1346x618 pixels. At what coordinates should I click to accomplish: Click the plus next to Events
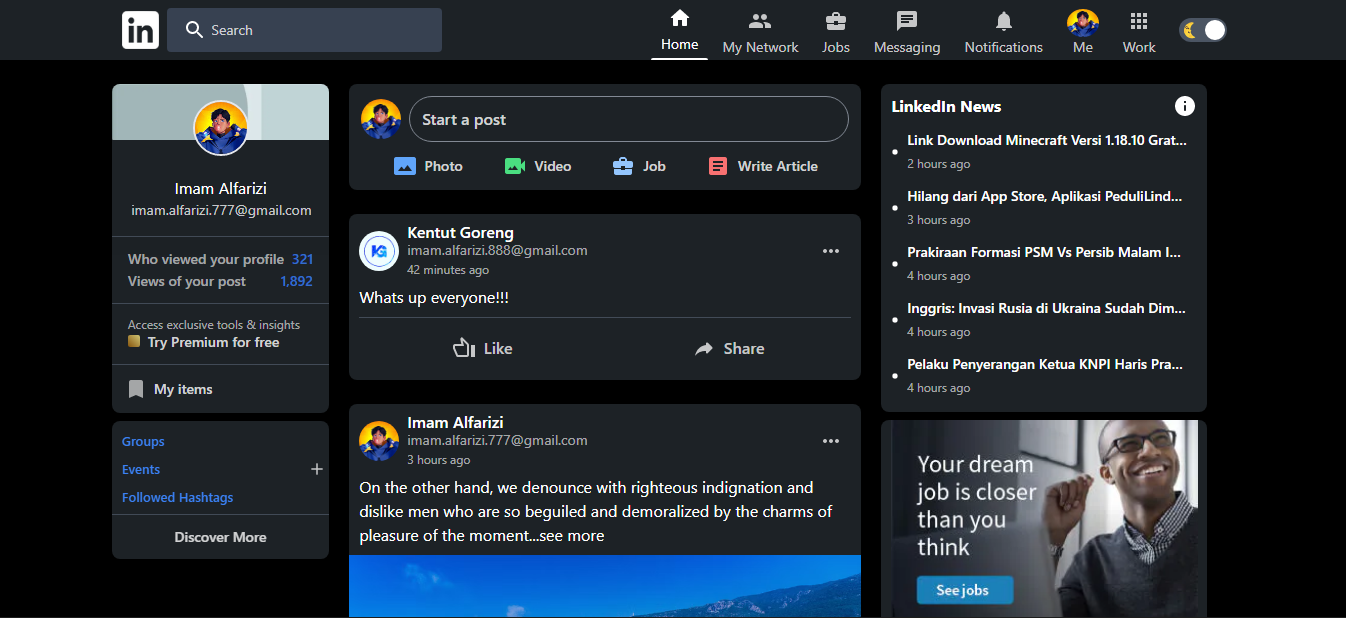(316, 469)
